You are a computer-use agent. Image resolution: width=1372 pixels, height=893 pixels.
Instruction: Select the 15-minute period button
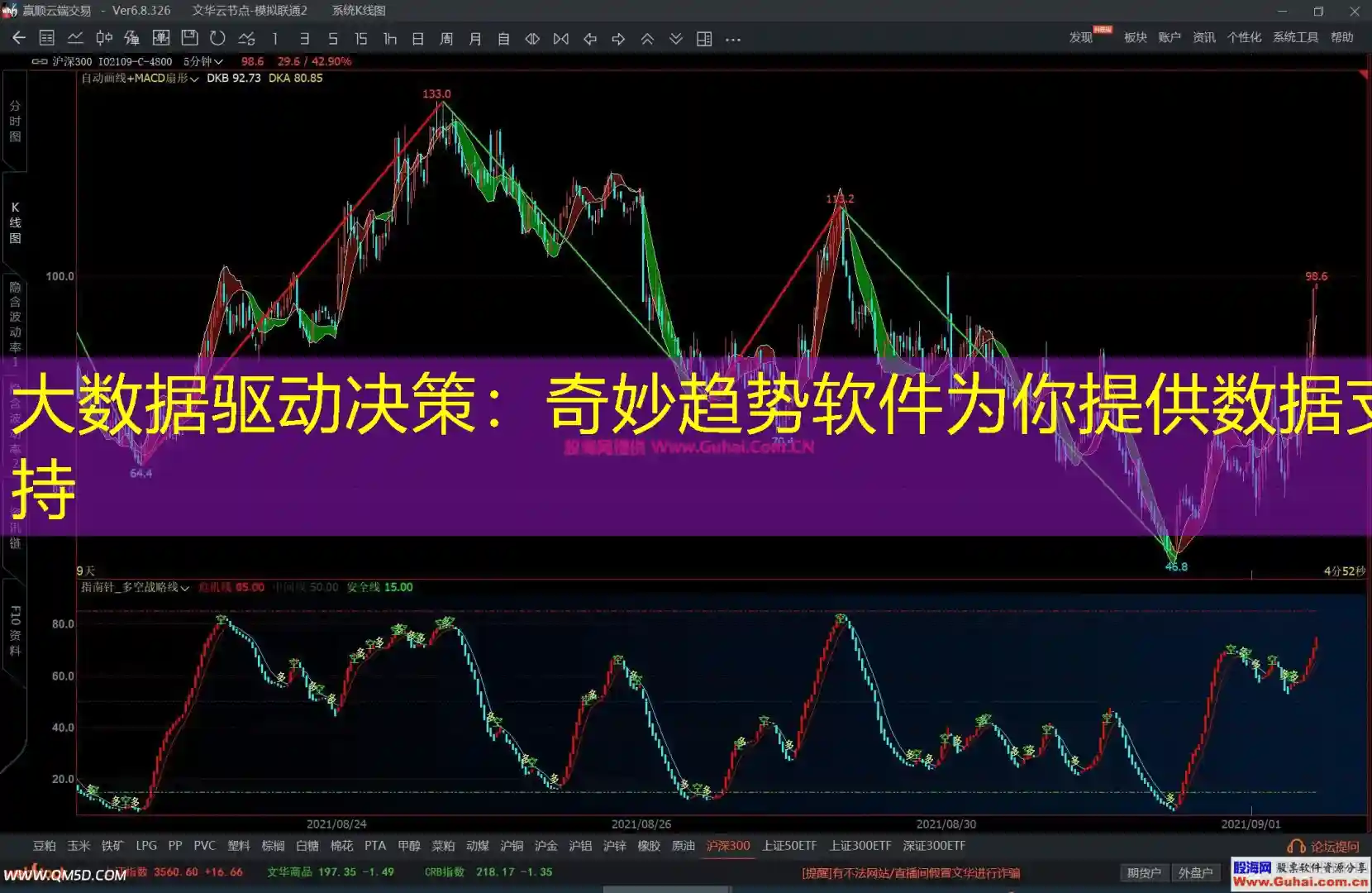click(x=361, y=39)
